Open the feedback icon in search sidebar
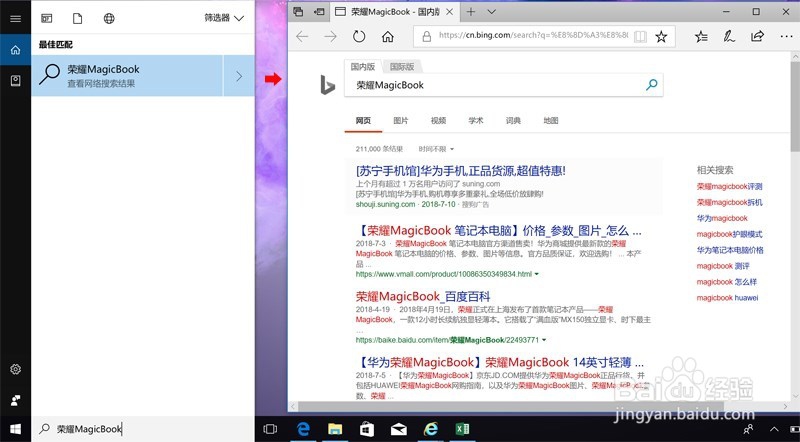800x442 pixels. point(15,400)
